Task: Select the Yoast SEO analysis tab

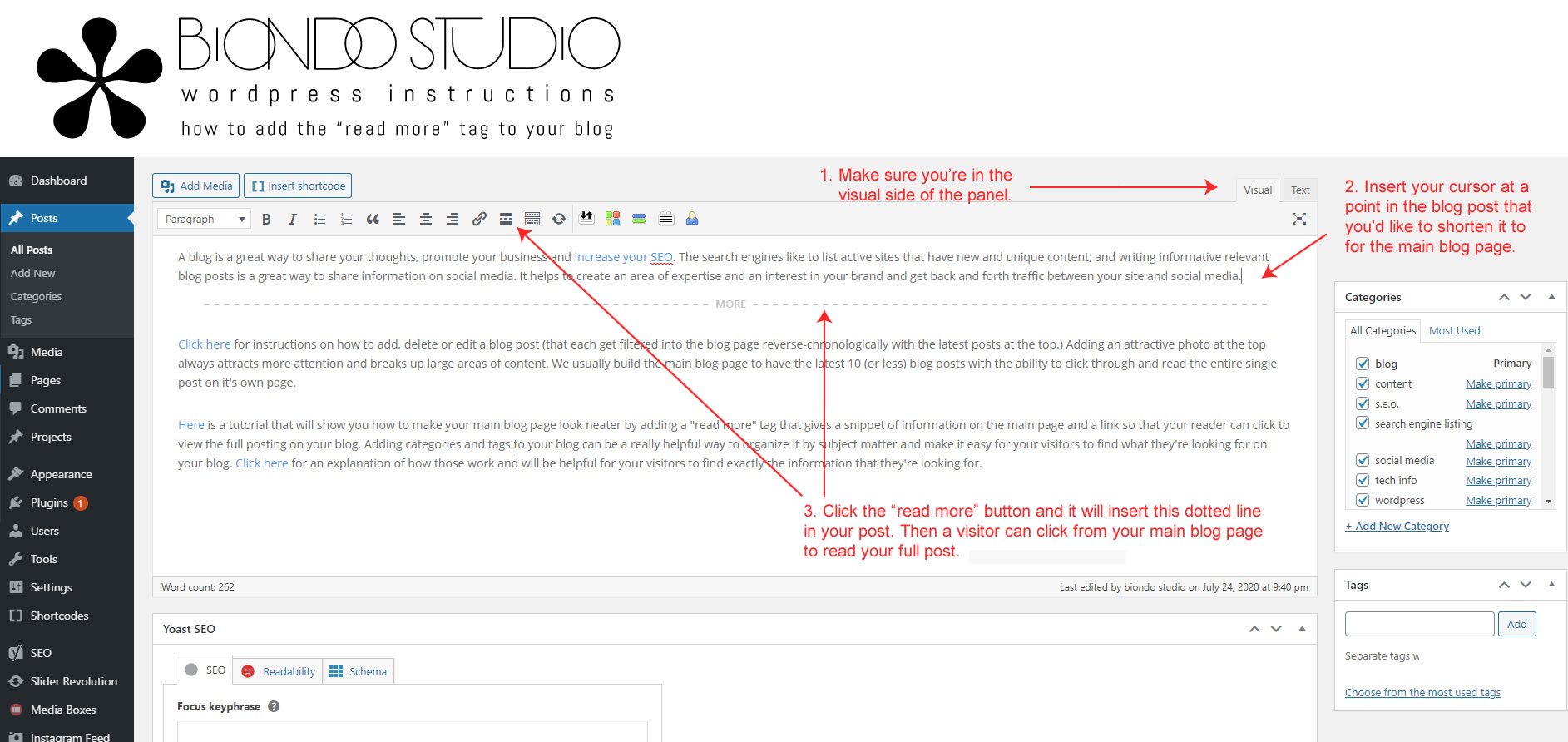Action: click(x=205, y=670)
